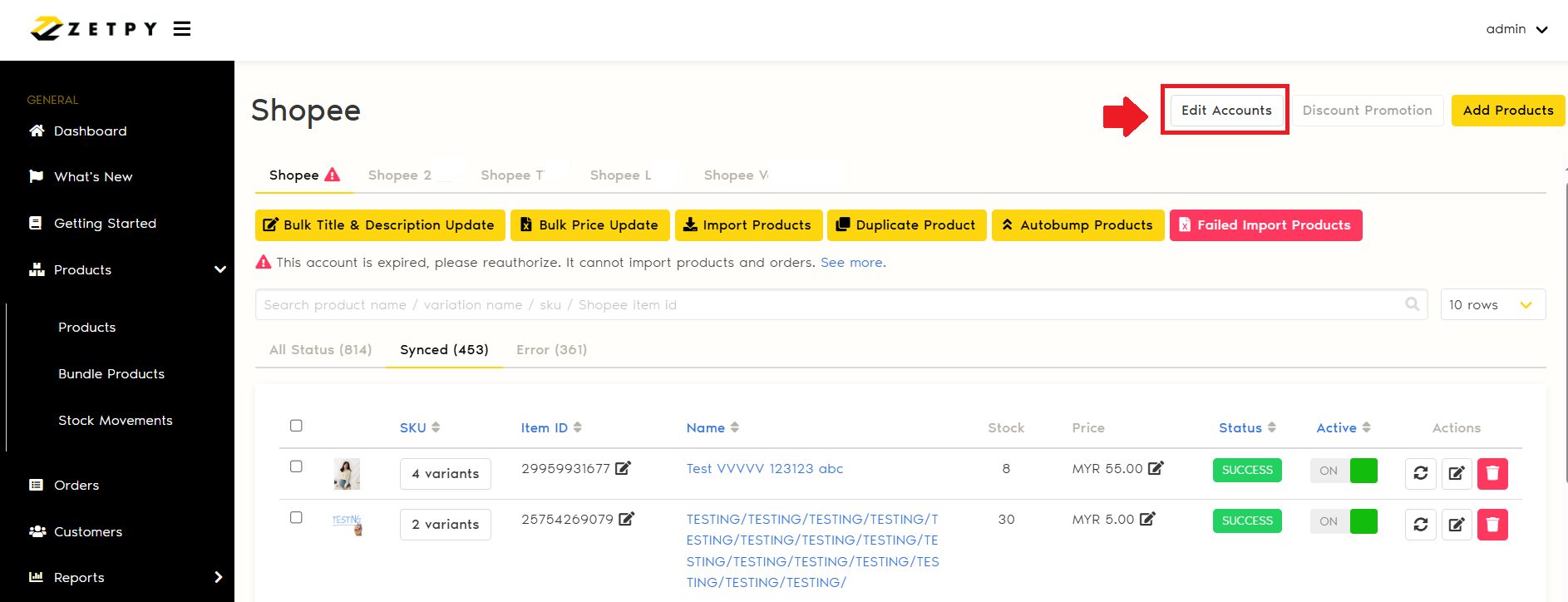Toggle Active switch for TESTING product
Screen dimensions: 1568x602
1344,521
